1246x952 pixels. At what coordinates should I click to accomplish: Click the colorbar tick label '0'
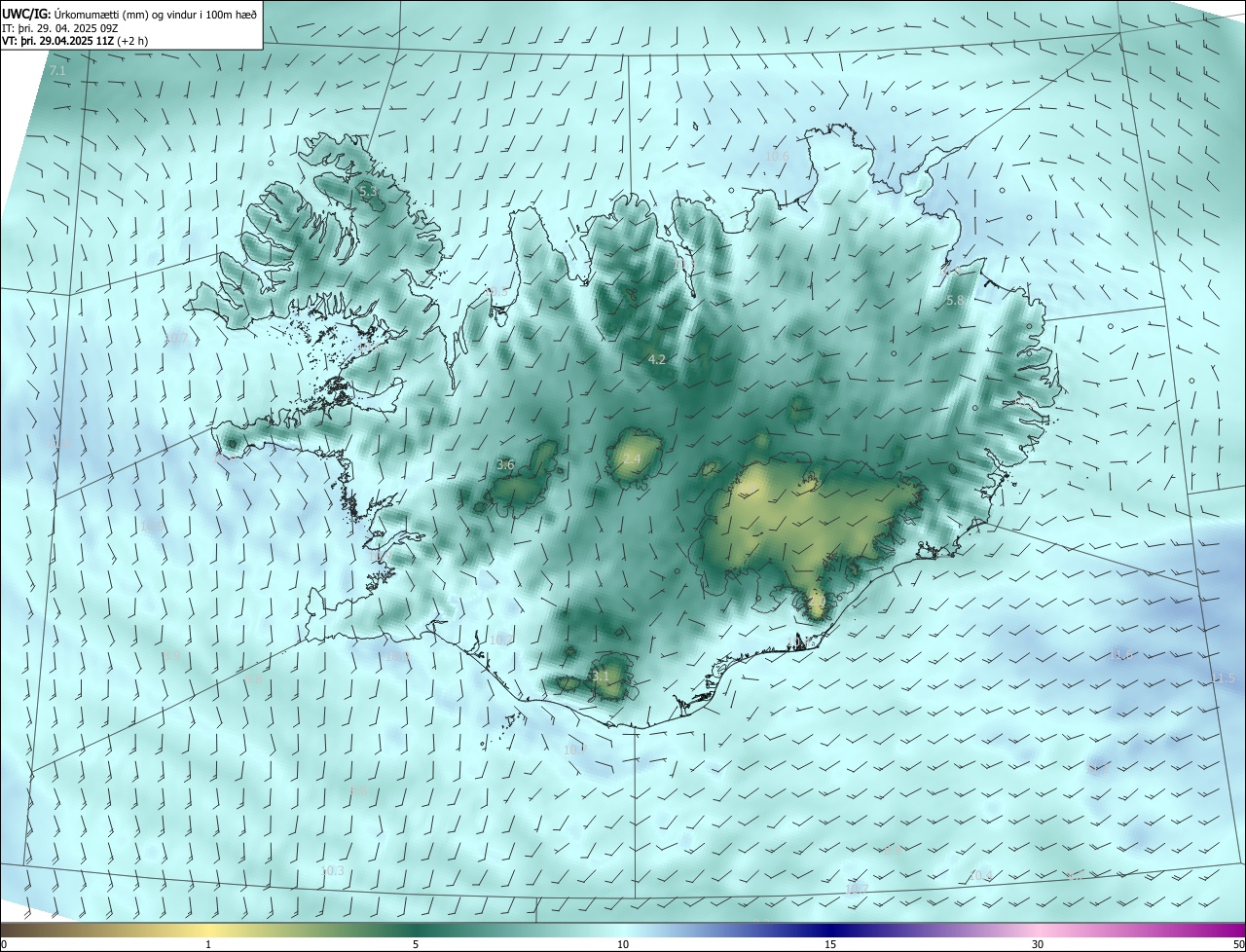4,944
